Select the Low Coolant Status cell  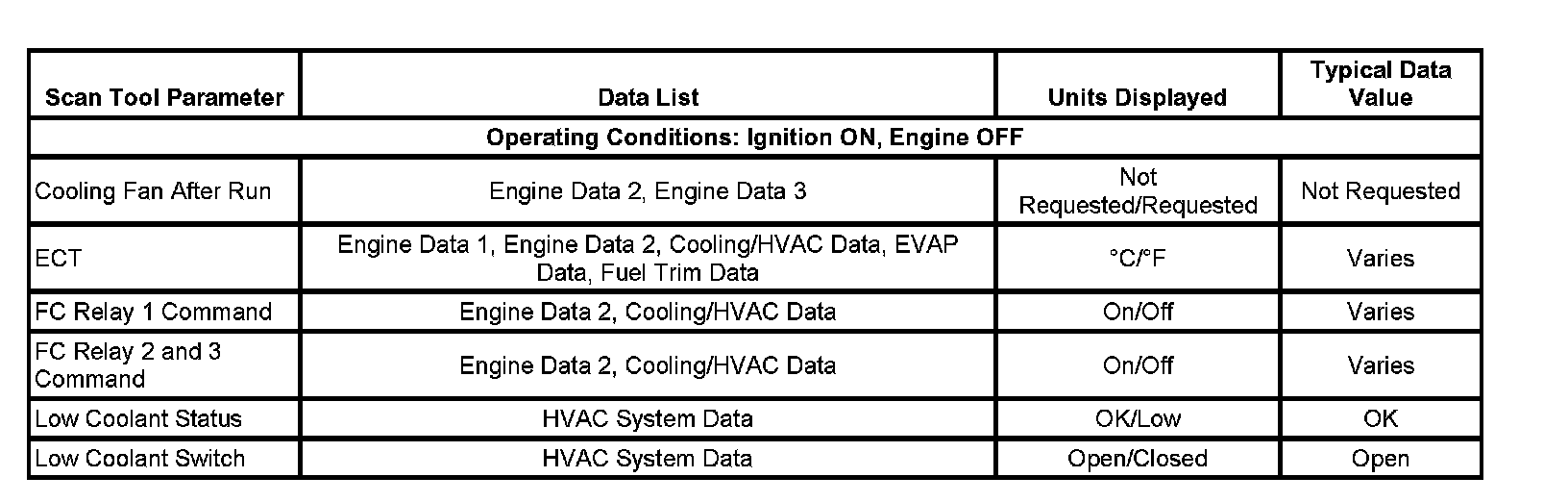138,419
